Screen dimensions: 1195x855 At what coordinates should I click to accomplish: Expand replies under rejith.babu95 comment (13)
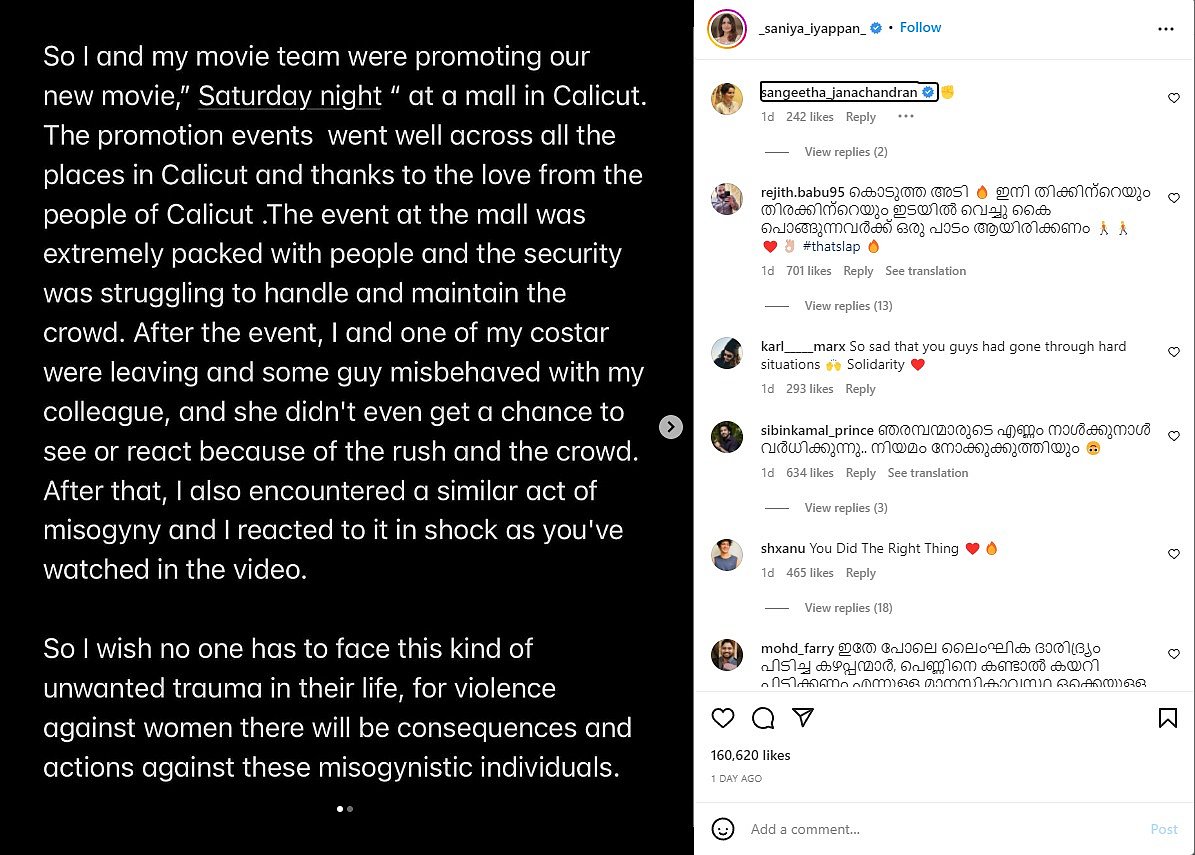click(848, 306)
